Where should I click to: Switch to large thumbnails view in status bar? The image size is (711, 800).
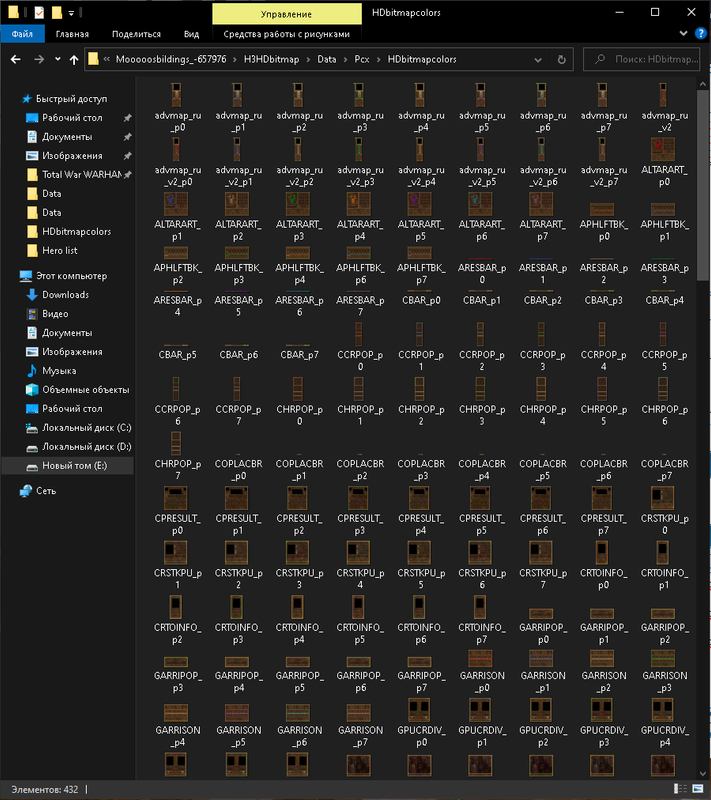click(697, 789)
